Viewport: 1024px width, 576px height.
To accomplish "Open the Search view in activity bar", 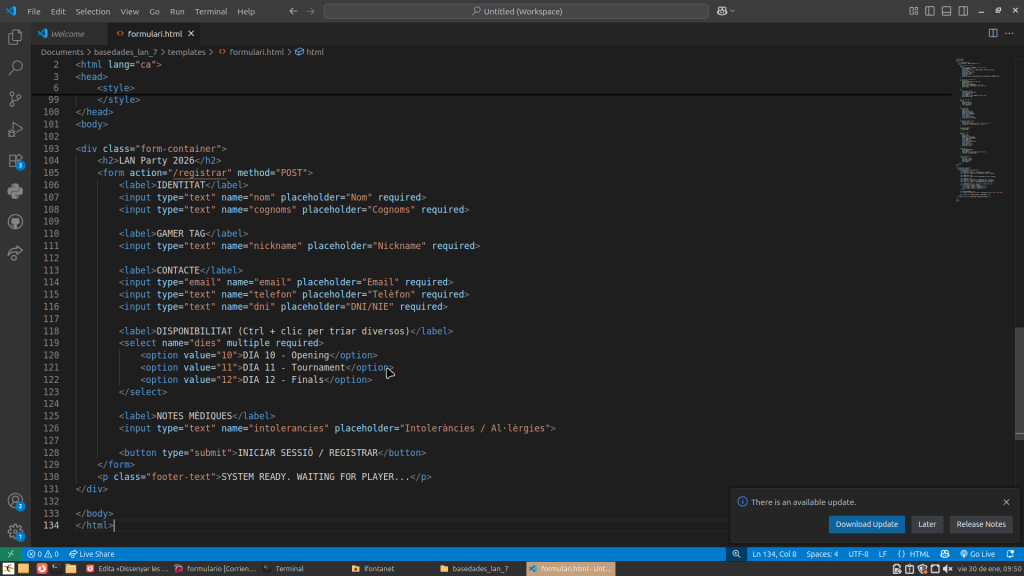I will tap(15, 68).
